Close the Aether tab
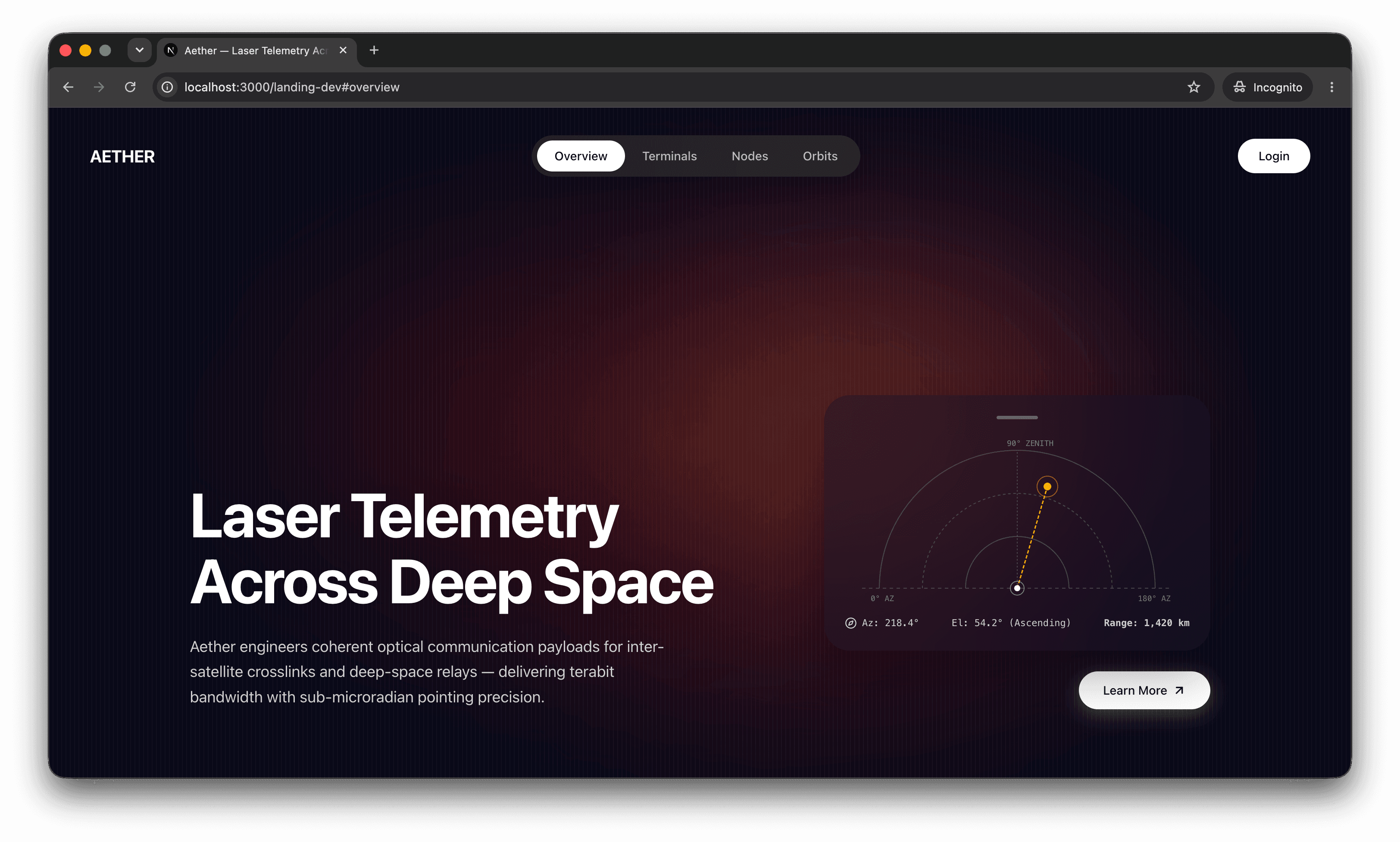 [x=343, y=50]
